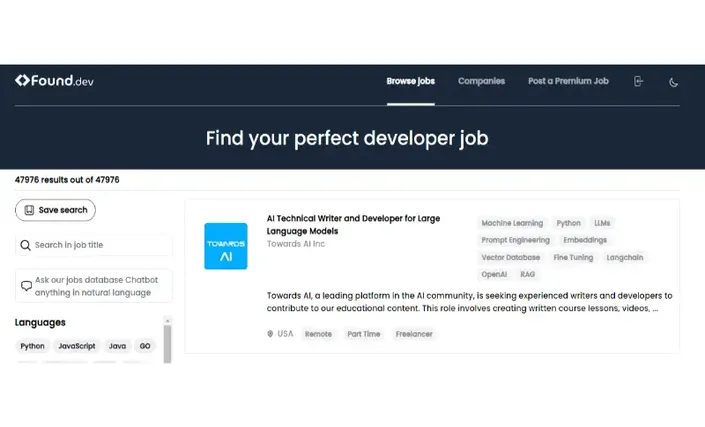Viewport: 705px width, 427px height.
Task: Toggle the JavaScript language filter
Action: [x=77, y=346]
